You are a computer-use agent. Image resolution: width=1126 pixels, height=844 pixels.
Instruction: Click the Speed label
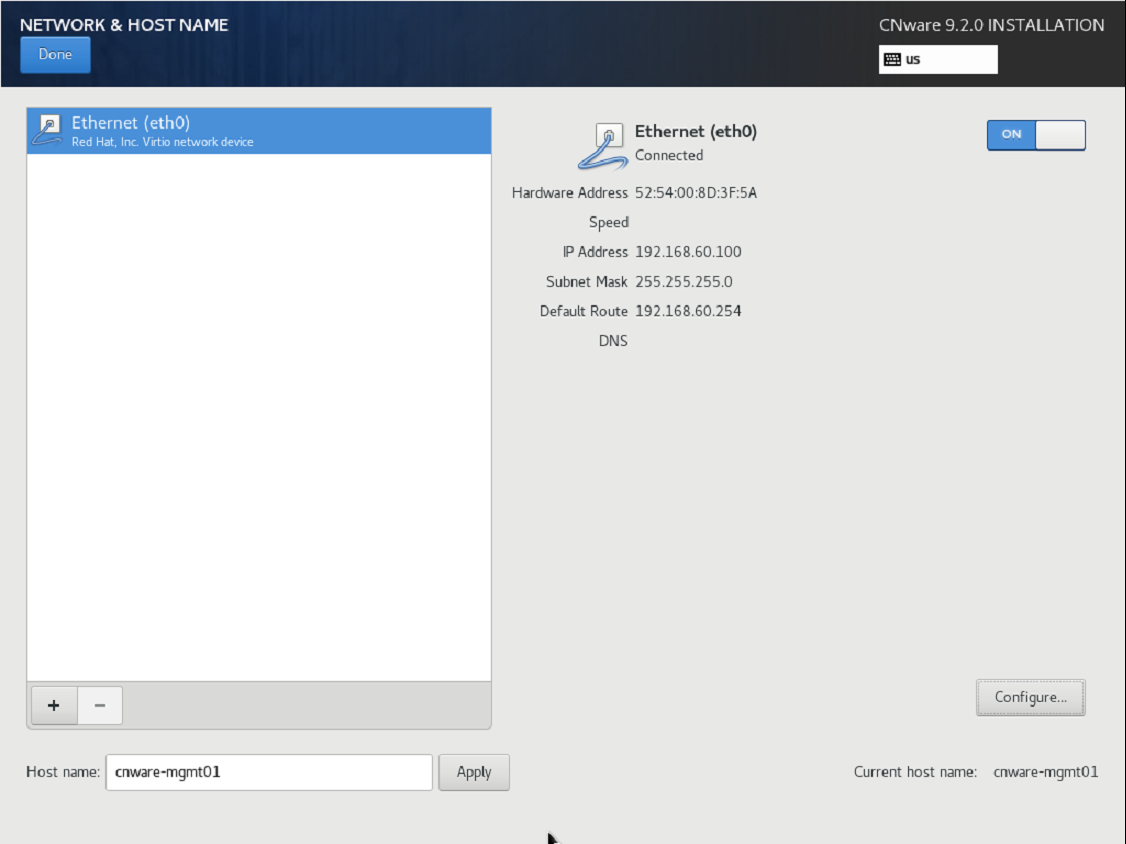[x=609, y=223]
